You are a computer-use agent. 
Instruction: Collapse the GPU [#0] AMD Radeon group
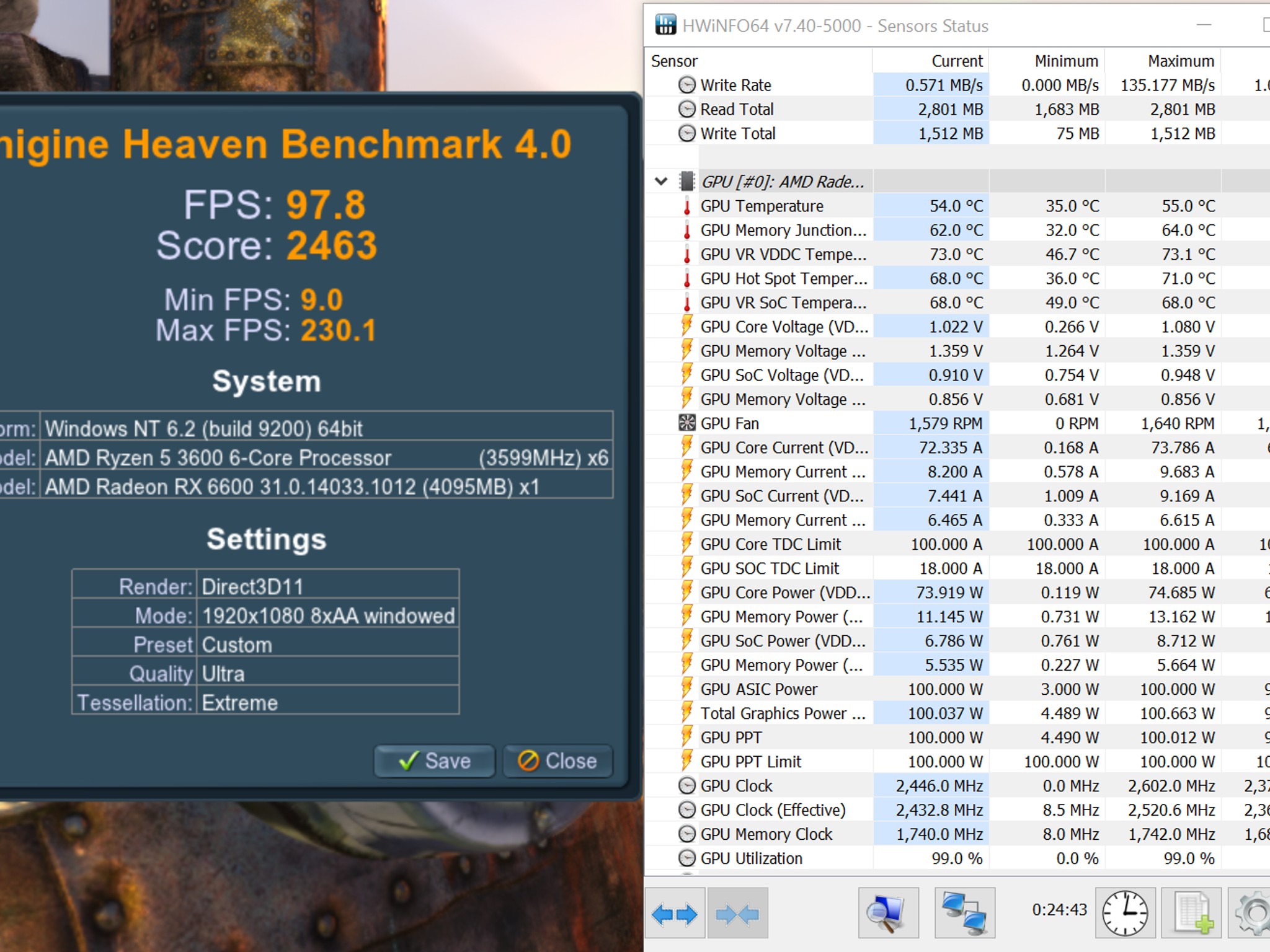(x=661, y=182)
